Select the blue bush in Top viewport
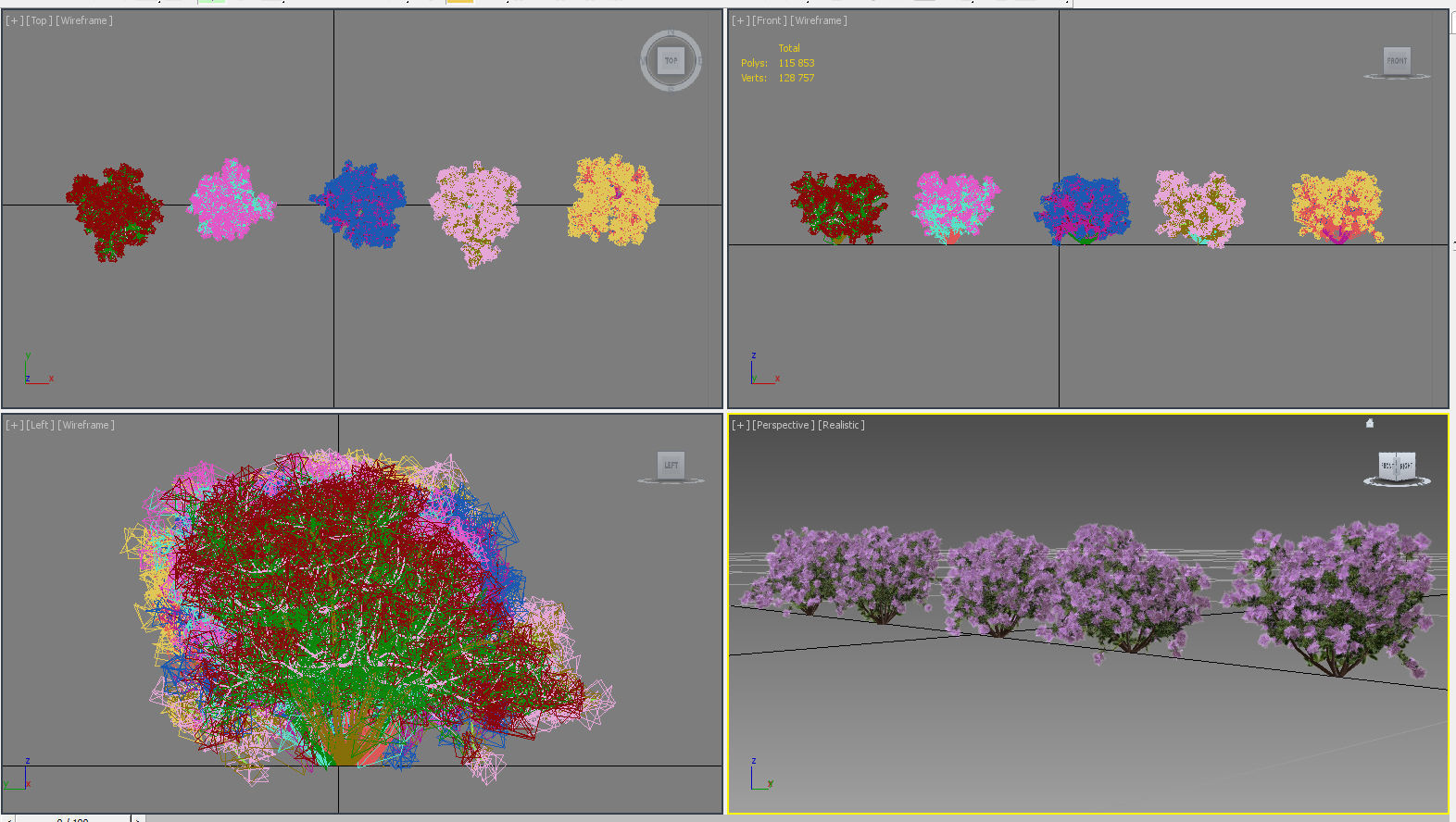 [x=360, y=204]
